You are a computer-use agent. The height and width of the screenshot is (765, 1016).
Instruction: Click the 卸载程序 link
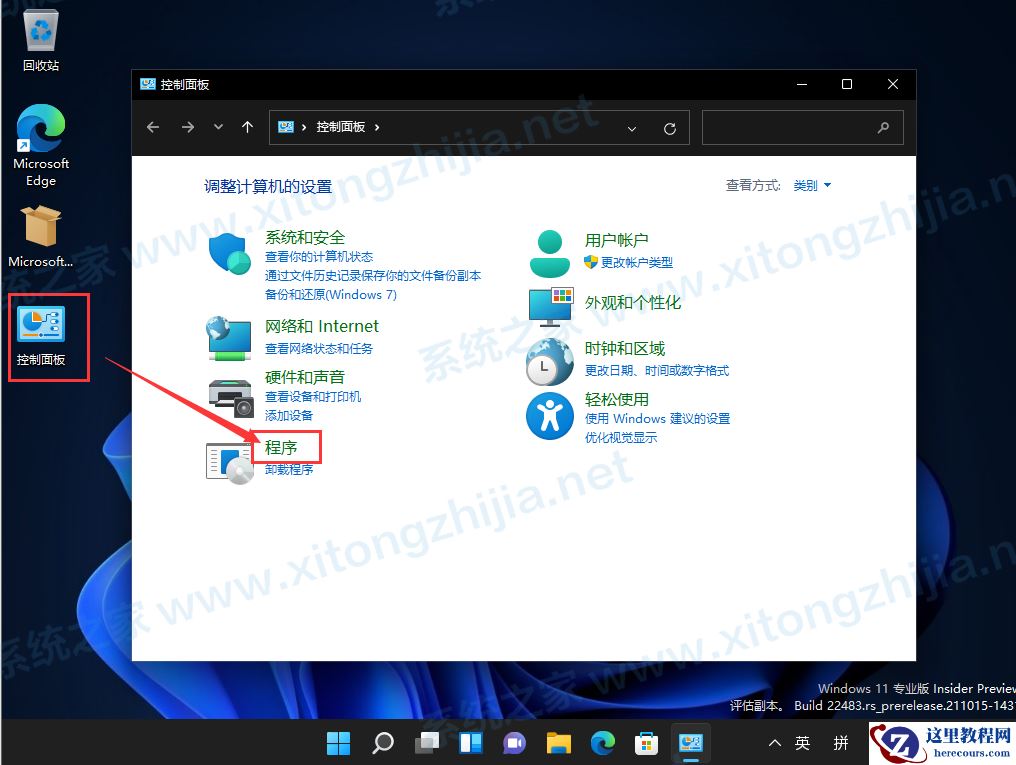[286, 469]
